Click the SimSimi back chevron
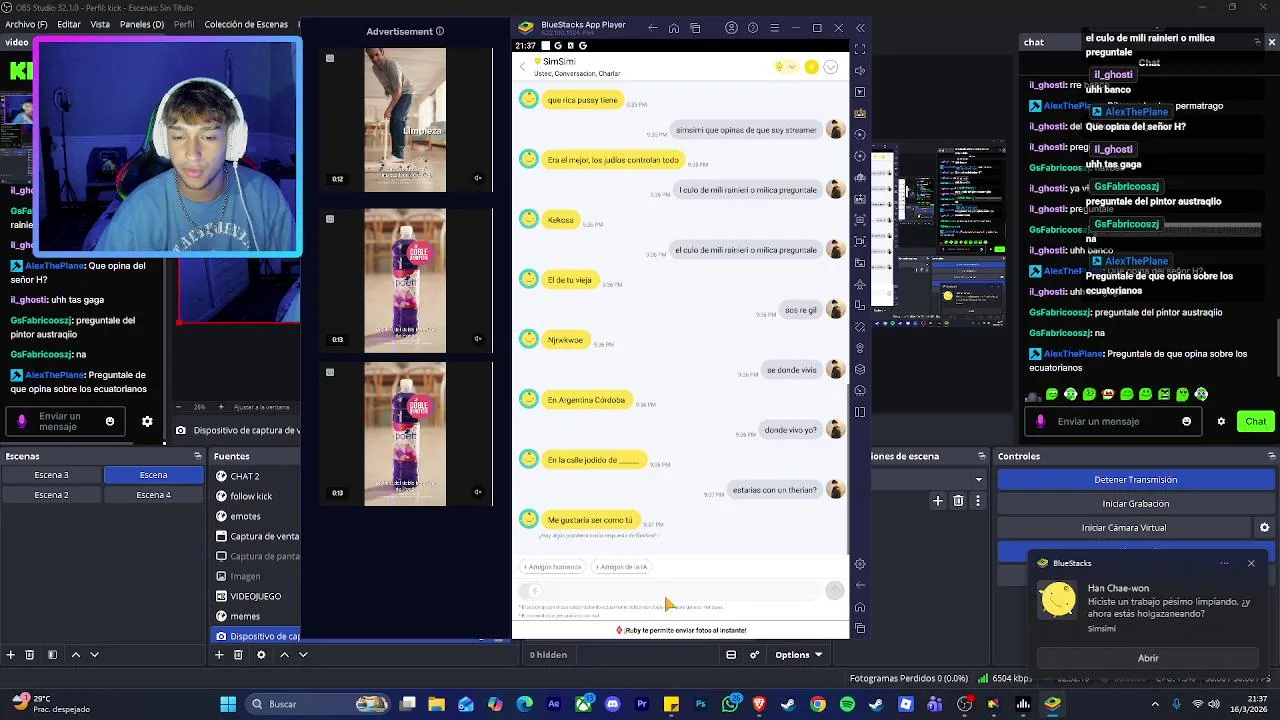This screenshot has height=720, width=1280. 522,67
